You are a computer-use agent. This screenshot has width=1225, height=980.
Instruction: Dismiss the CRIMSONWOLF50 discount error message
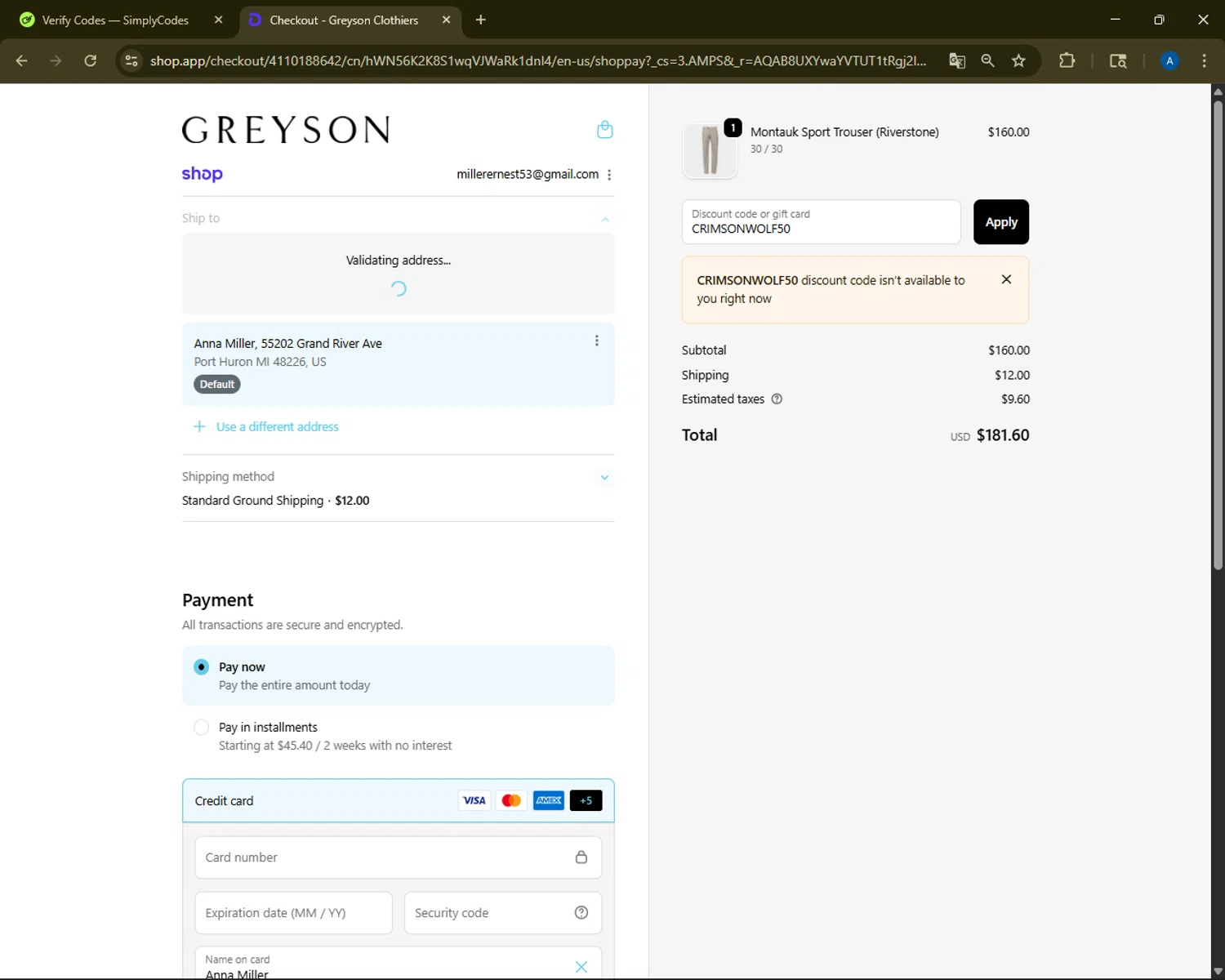tap(1007, 279)
